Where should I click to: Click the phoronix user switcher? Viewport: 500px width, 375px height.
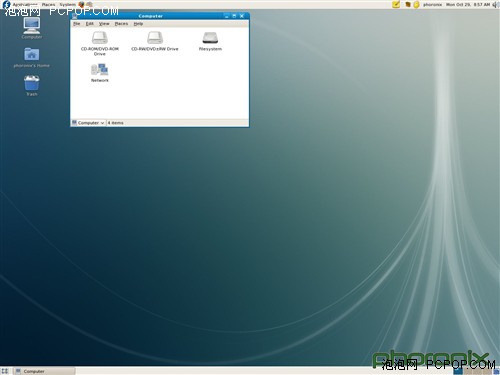(432, 5)
